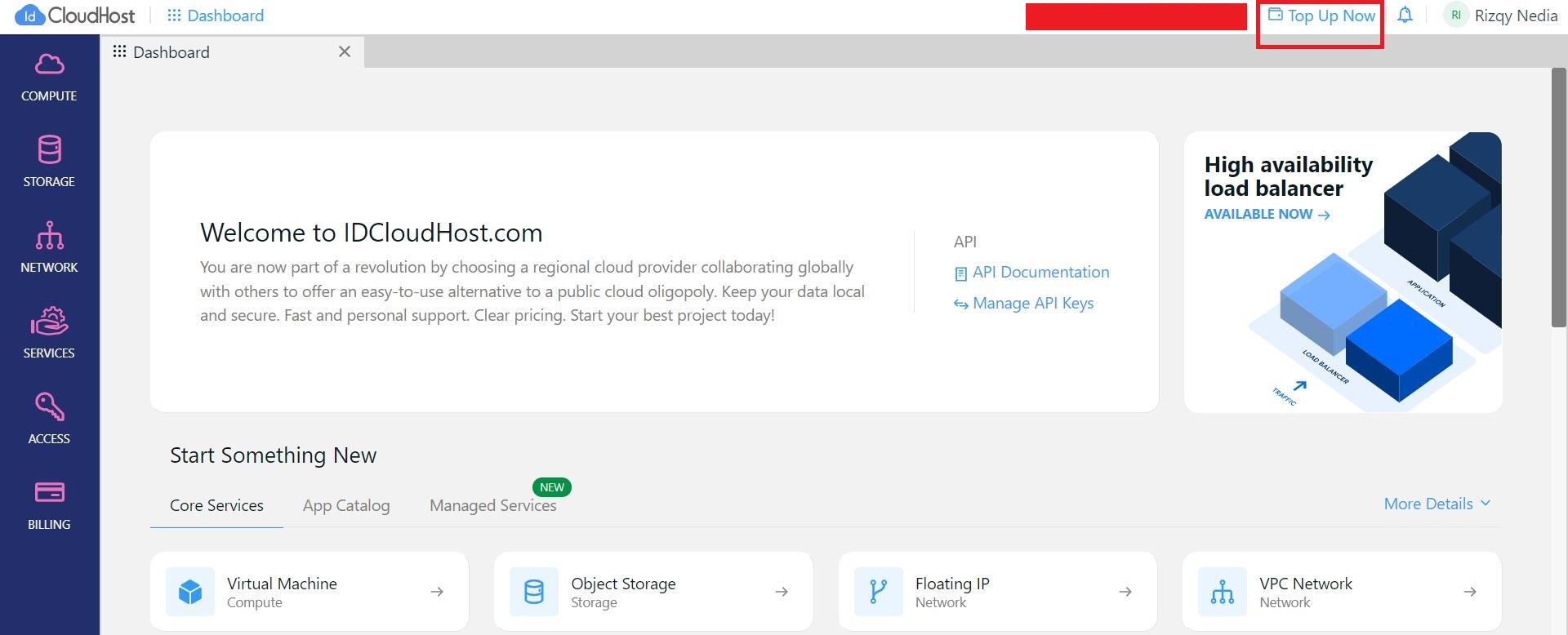Click the vertical page scrollbar
Viewport: 1568px width, 635px height.
pyautogui.click(x=1559, y=196)
